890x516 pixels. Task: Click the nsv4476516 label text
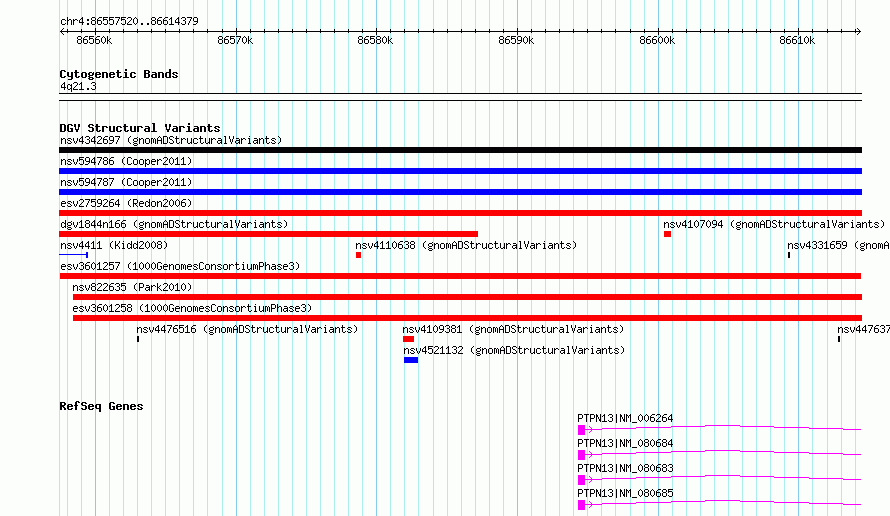click(247, 329)
